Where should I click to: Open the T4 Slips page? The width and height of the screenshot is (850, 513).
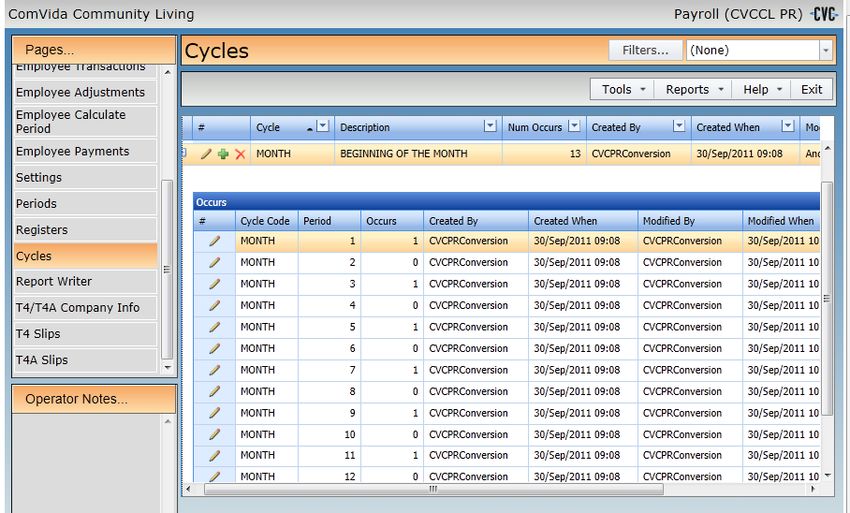click(85, 334)
